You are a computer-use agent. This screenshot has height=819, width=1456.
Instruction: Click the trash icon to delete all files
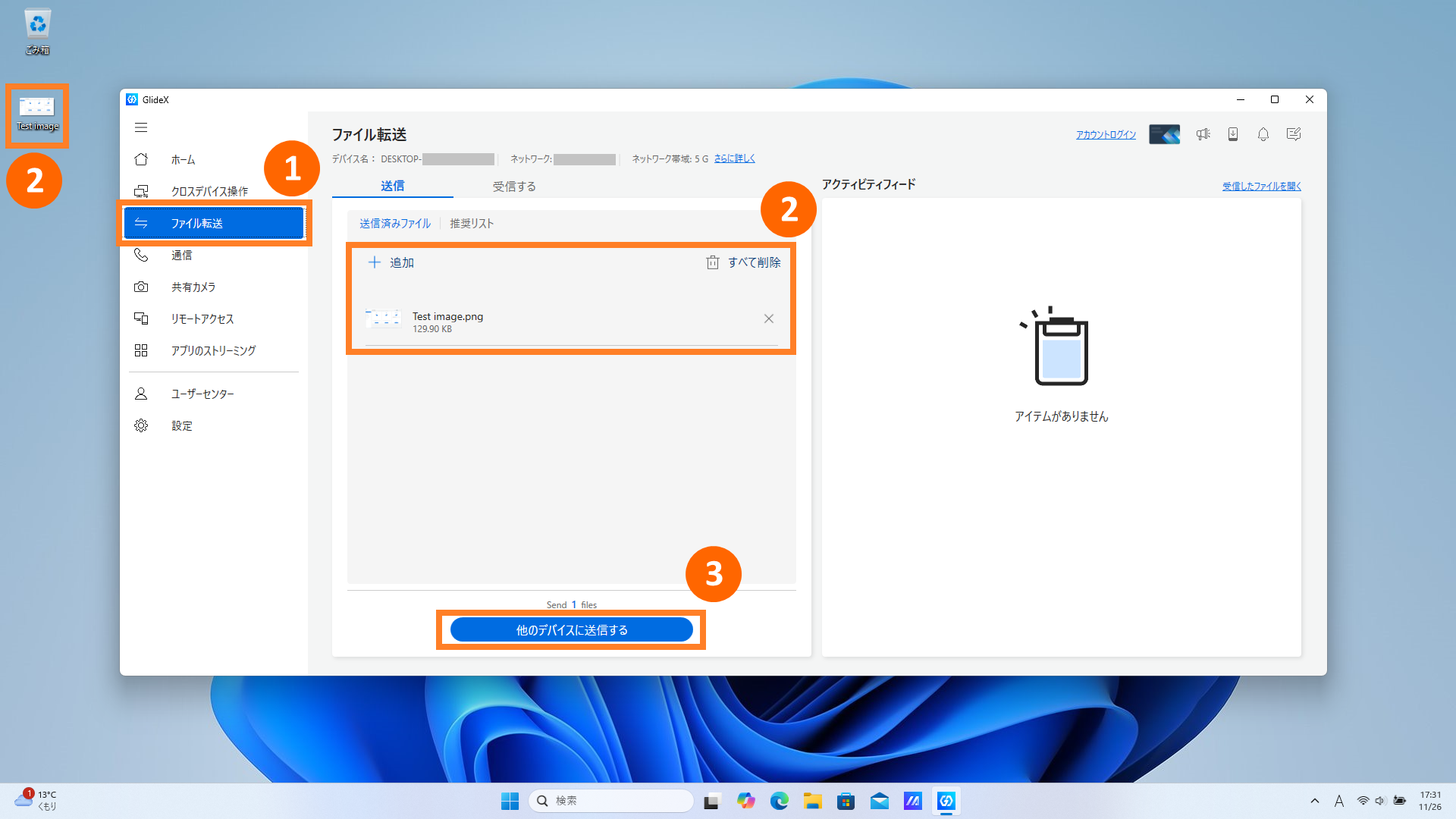[712, 262]
